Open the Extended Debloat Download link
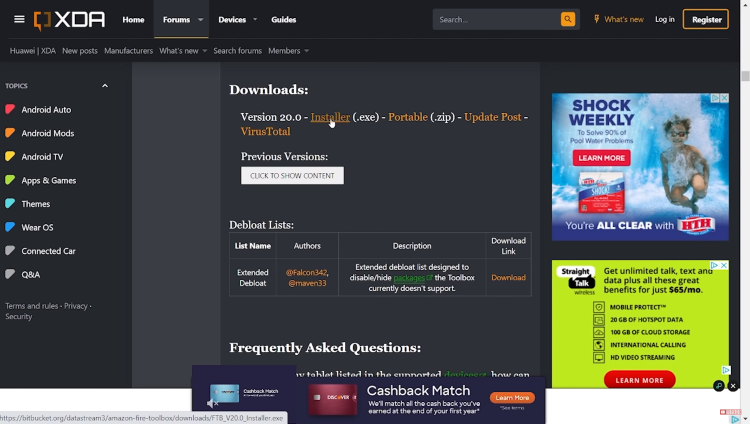The width and height of the screenshot is (750, 424). click(x=508, y=278)
